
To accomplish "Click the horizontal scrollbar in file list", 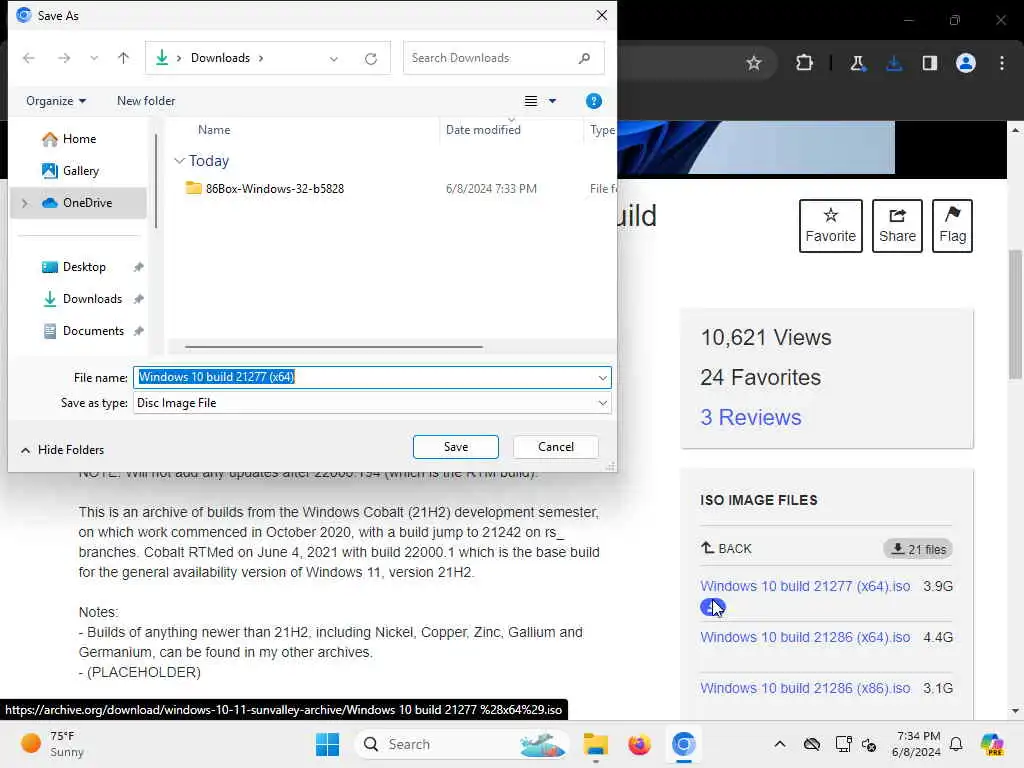I will click(334, 347).
